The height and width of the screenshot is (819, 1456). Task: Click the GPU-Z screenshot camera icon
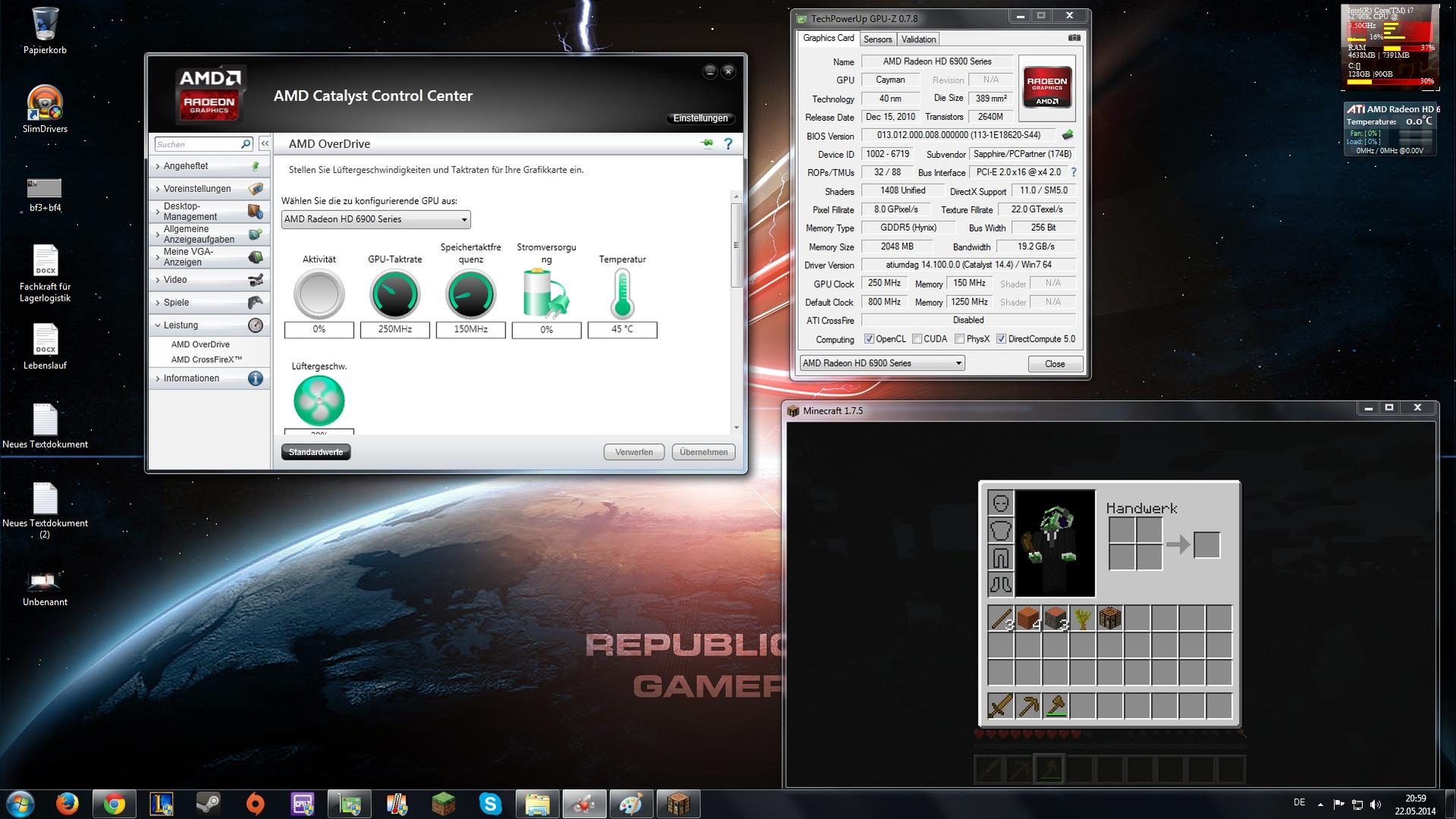[x=1074, y=38]
